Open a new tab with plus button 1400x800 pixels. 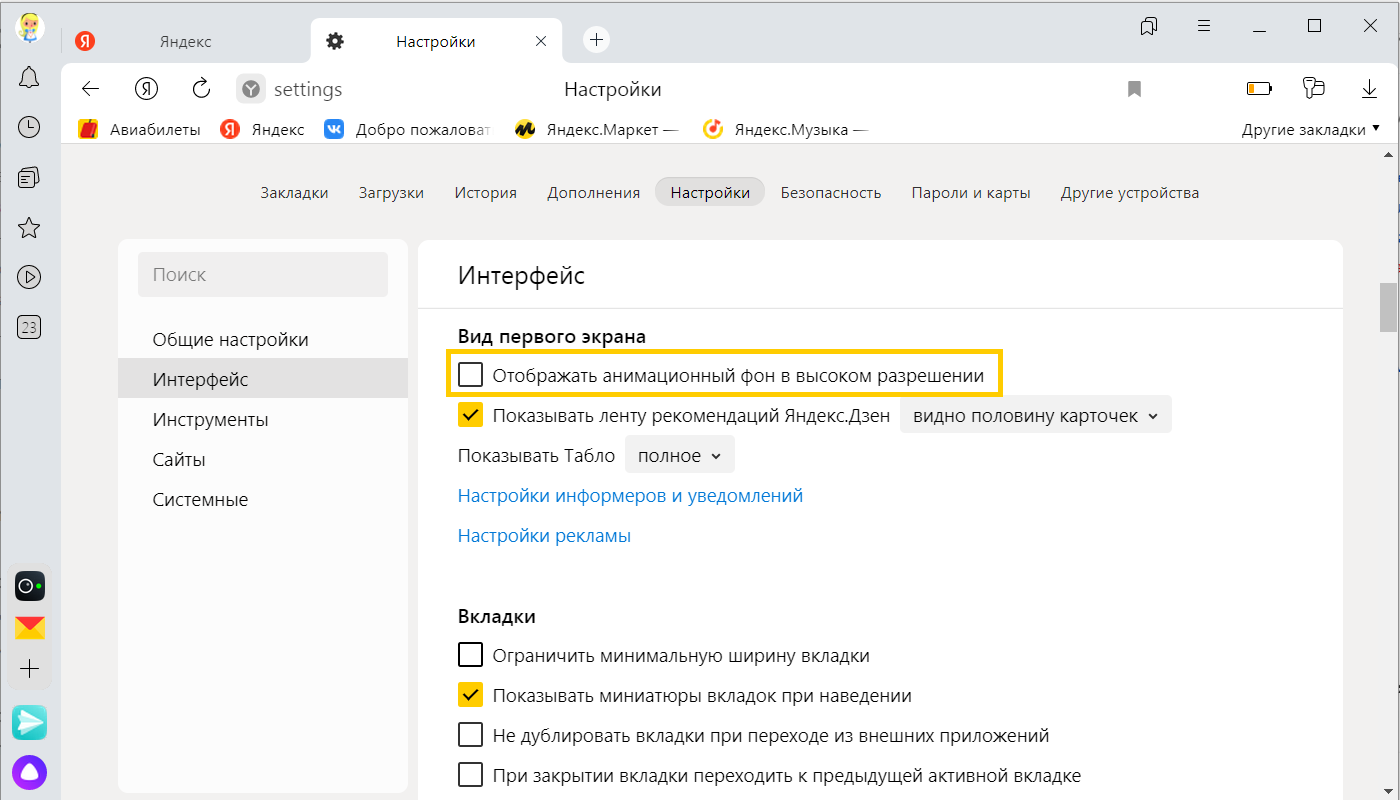click(597, 40)
